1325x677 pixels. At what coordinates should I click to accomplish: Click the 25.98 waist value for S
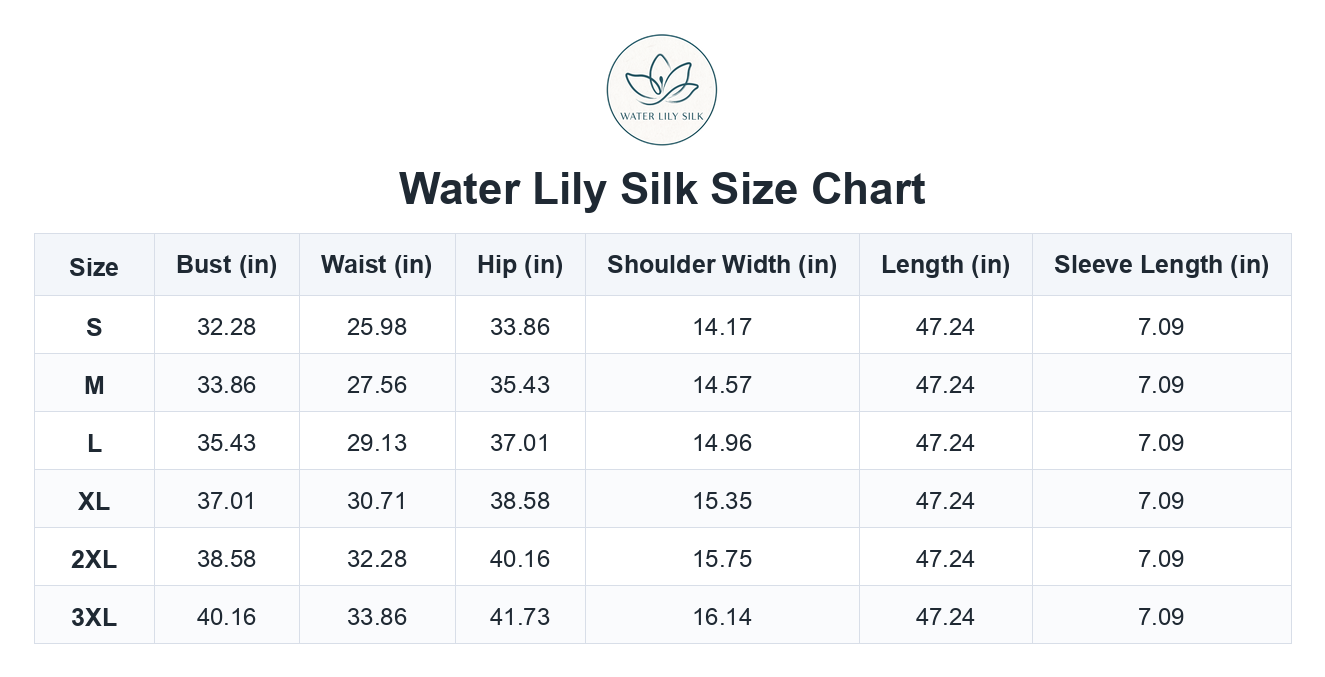377,327
